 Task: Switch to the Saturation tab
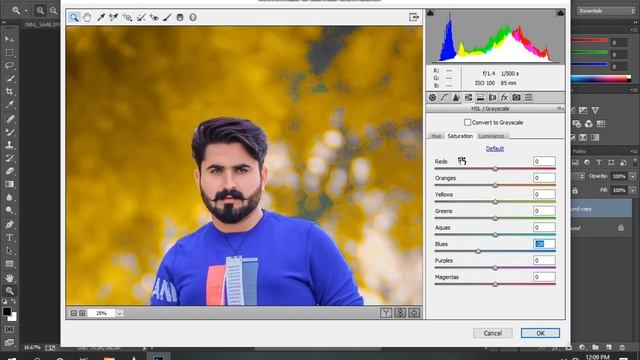pyautogui.click(x=460, y=136)
